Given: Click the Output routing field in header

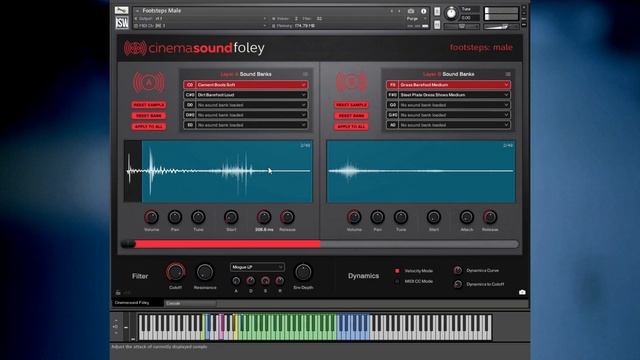Looking at the screenshot, I should click(x=200, y=18).
